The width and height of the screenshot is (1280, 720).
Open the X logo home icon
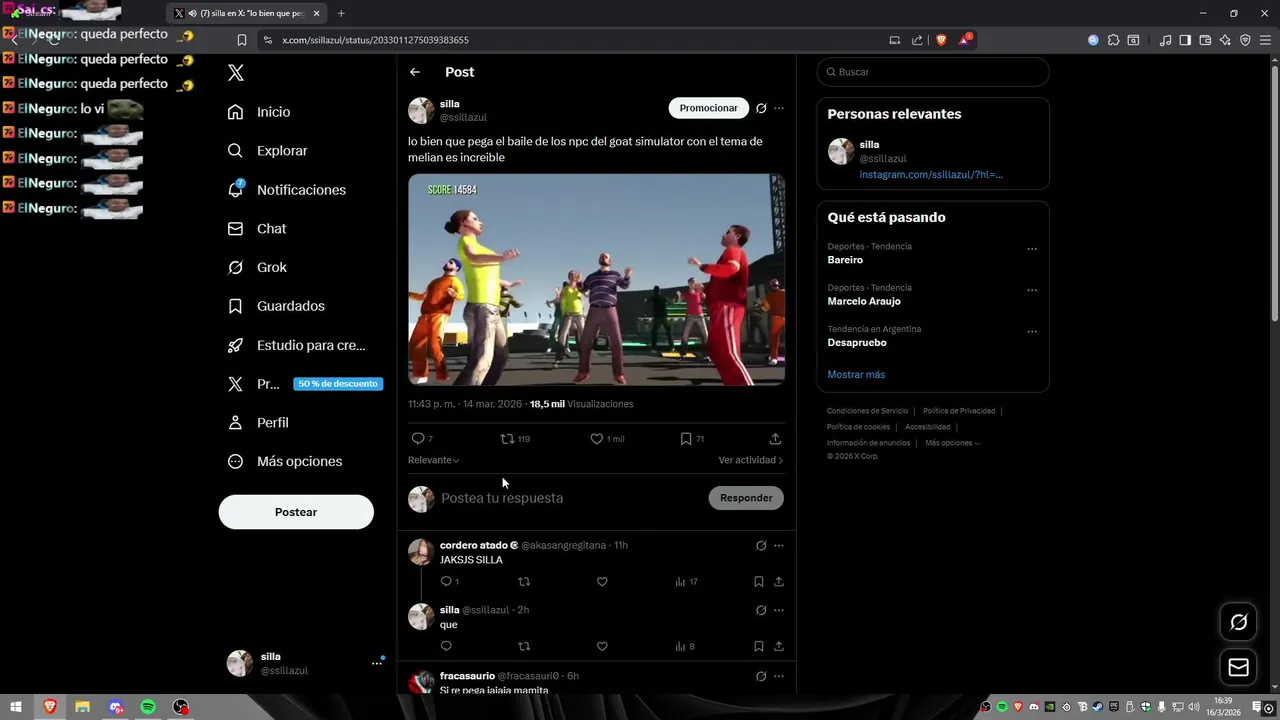pos(235,73)
